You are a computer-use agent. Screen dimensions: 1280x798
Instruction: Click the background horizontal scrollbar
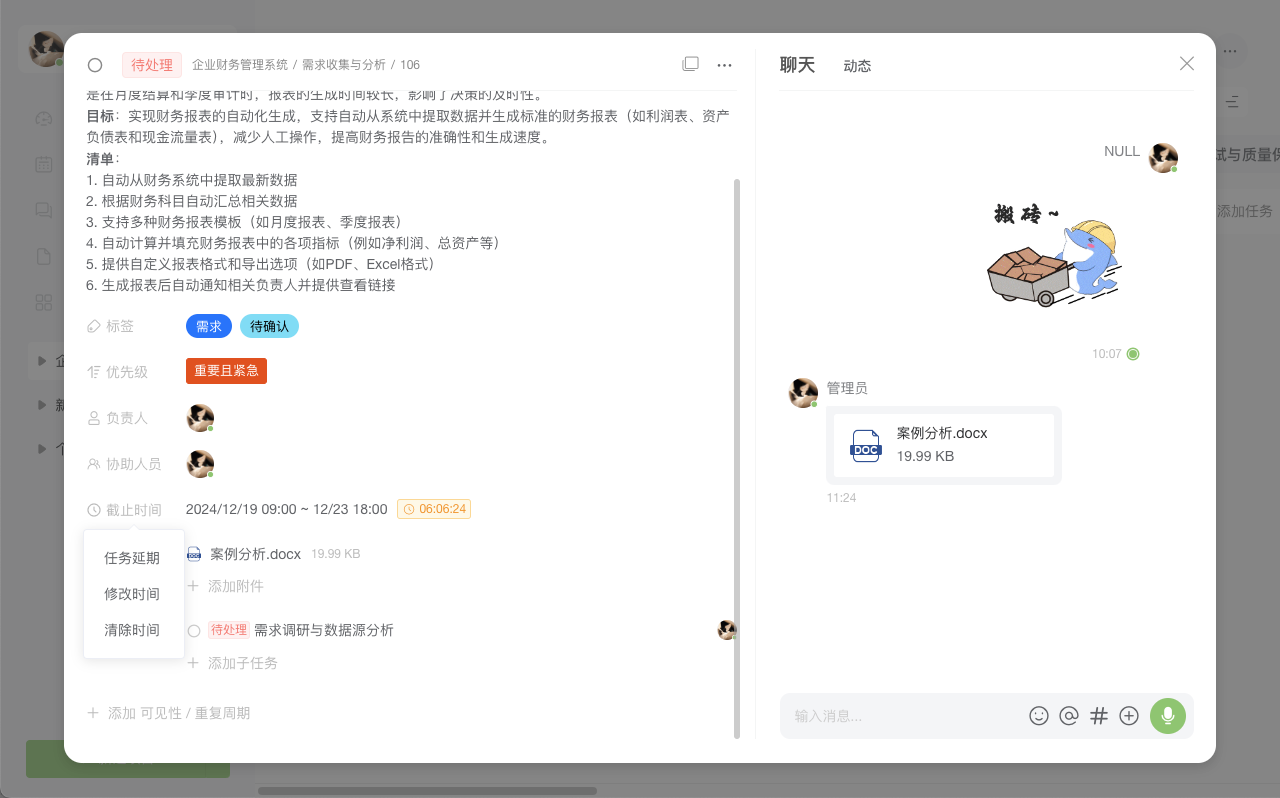click(427, 791)
